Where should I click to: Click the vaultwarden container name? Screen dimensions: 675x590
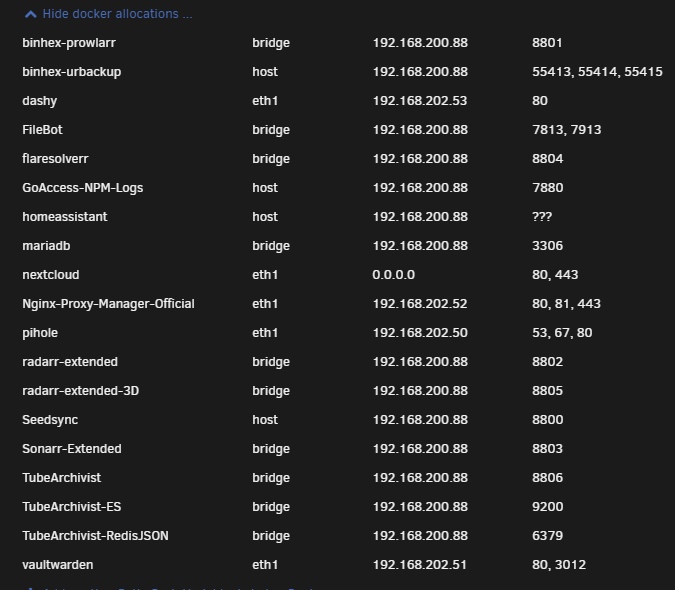(58, 565)
